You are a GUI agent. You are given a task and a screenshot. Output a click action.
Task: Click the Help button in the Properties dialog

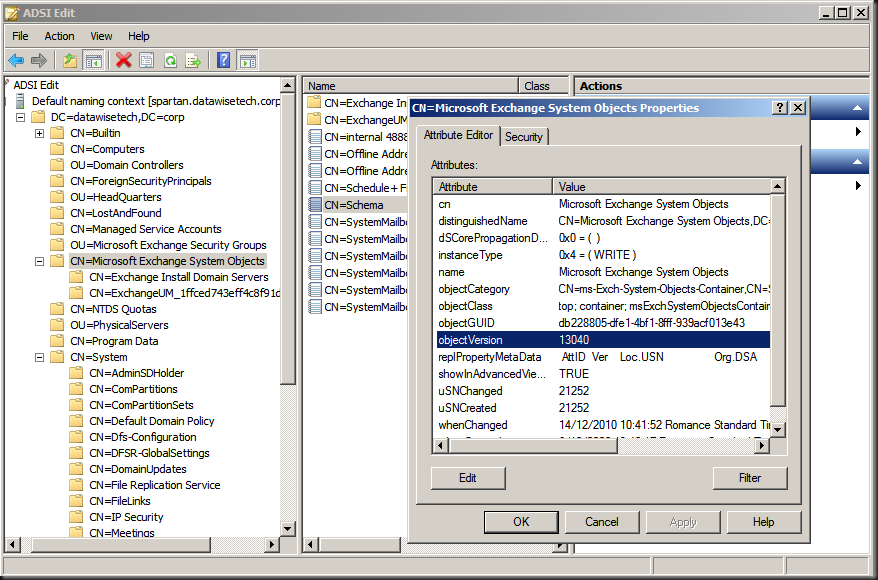763,522
